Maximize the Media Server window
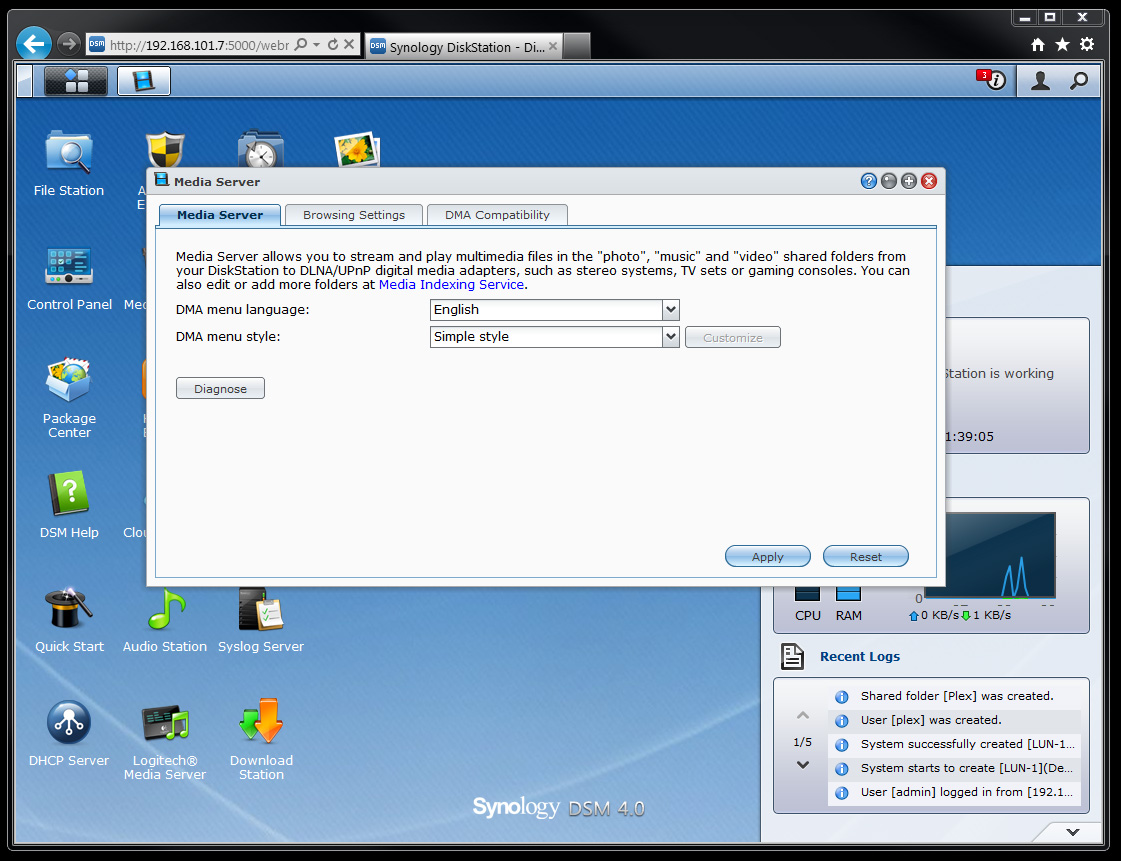Viewport: 1121px width, 861px height. coord(909,181)
